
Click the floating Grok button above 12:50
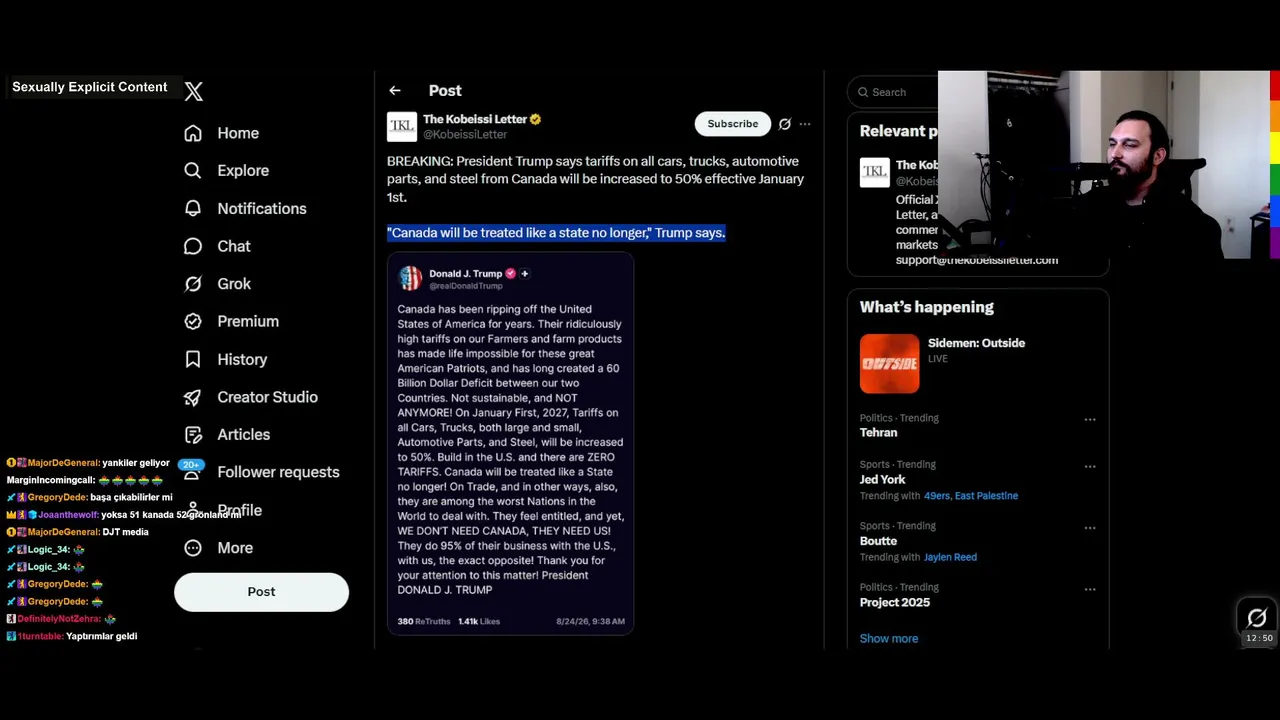coord(1257,617)
